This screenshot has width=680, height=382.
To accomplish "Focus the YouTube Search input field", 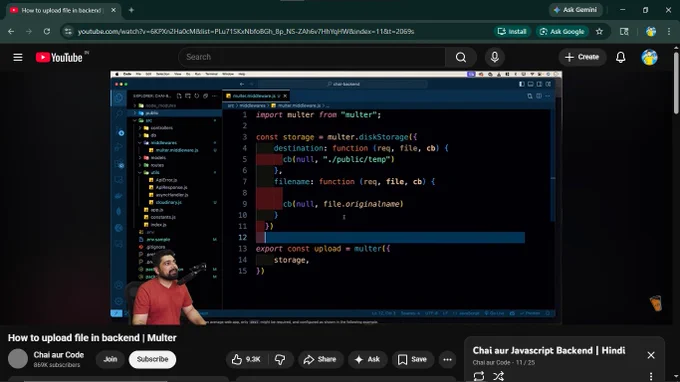I will pos(312,57).
